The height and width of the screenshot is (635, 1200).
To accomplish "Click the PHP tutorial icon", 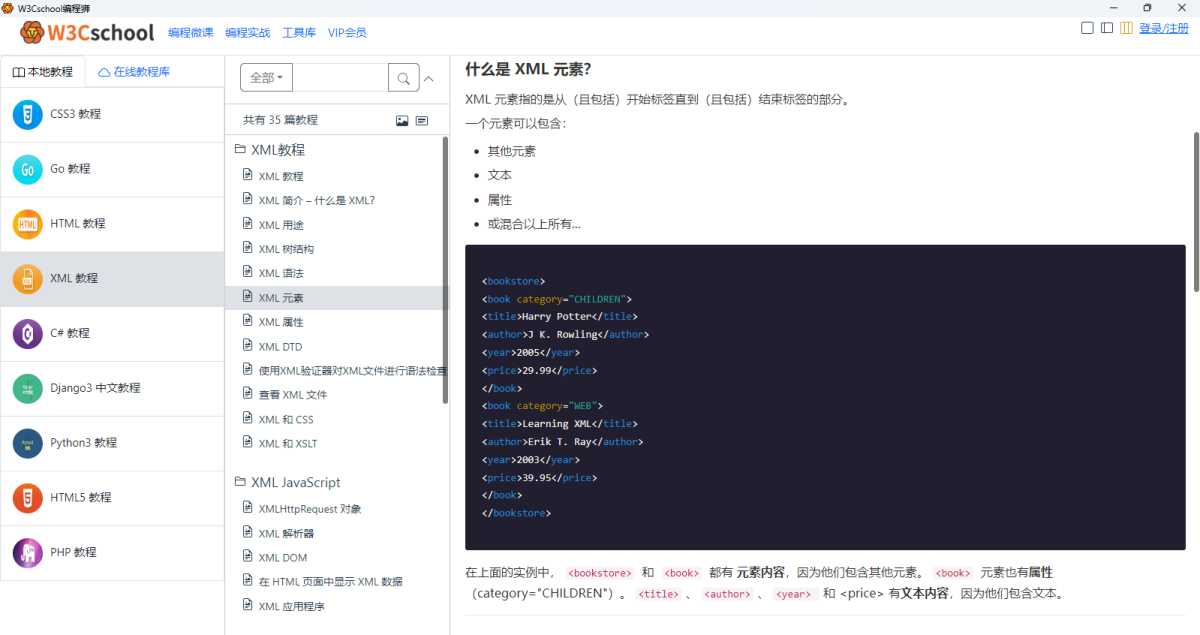I will pos(28,552).
